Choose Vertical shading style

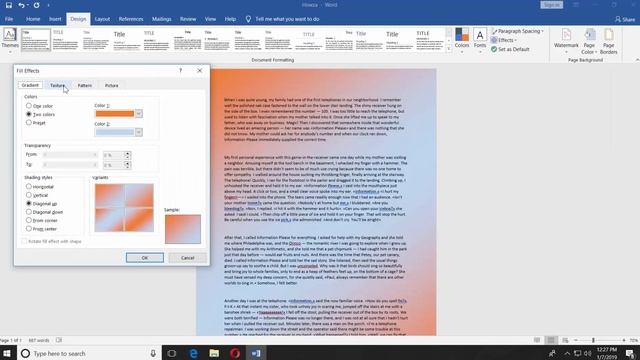pos(29,195)
